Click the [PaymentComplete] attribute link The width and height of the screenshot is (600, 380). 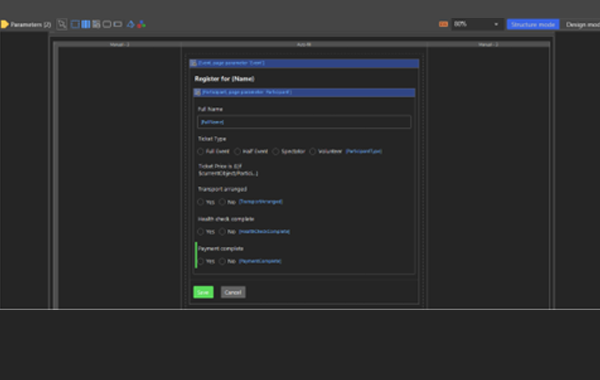260,261
